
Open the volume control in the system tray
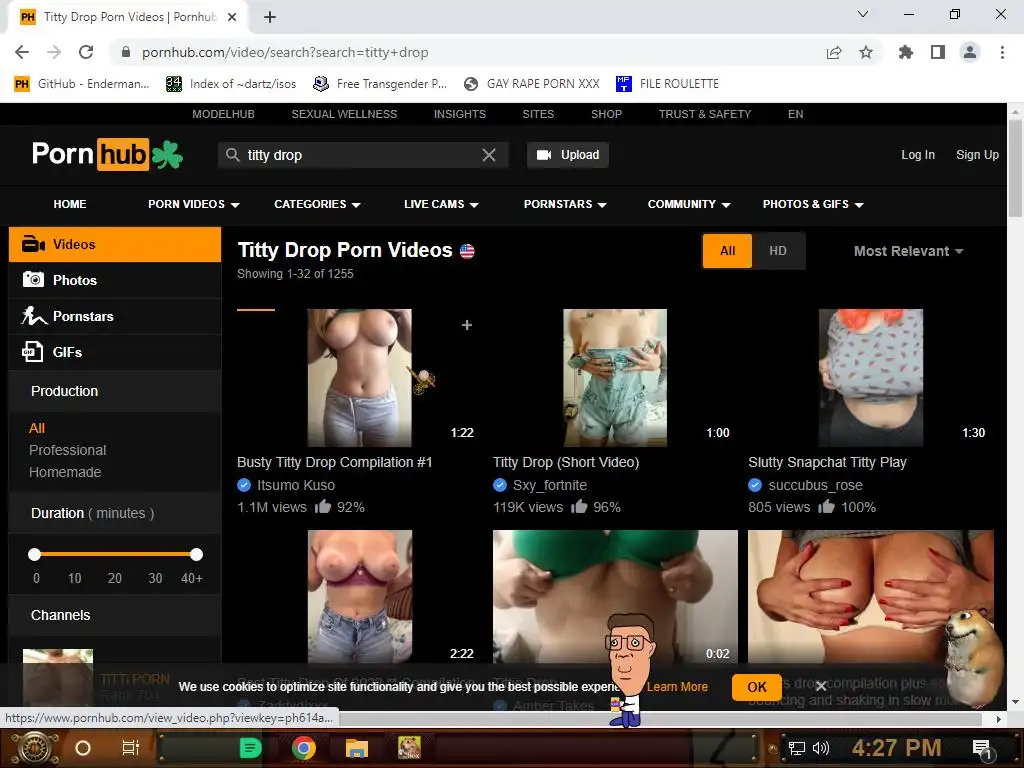(x=821, y=748)
